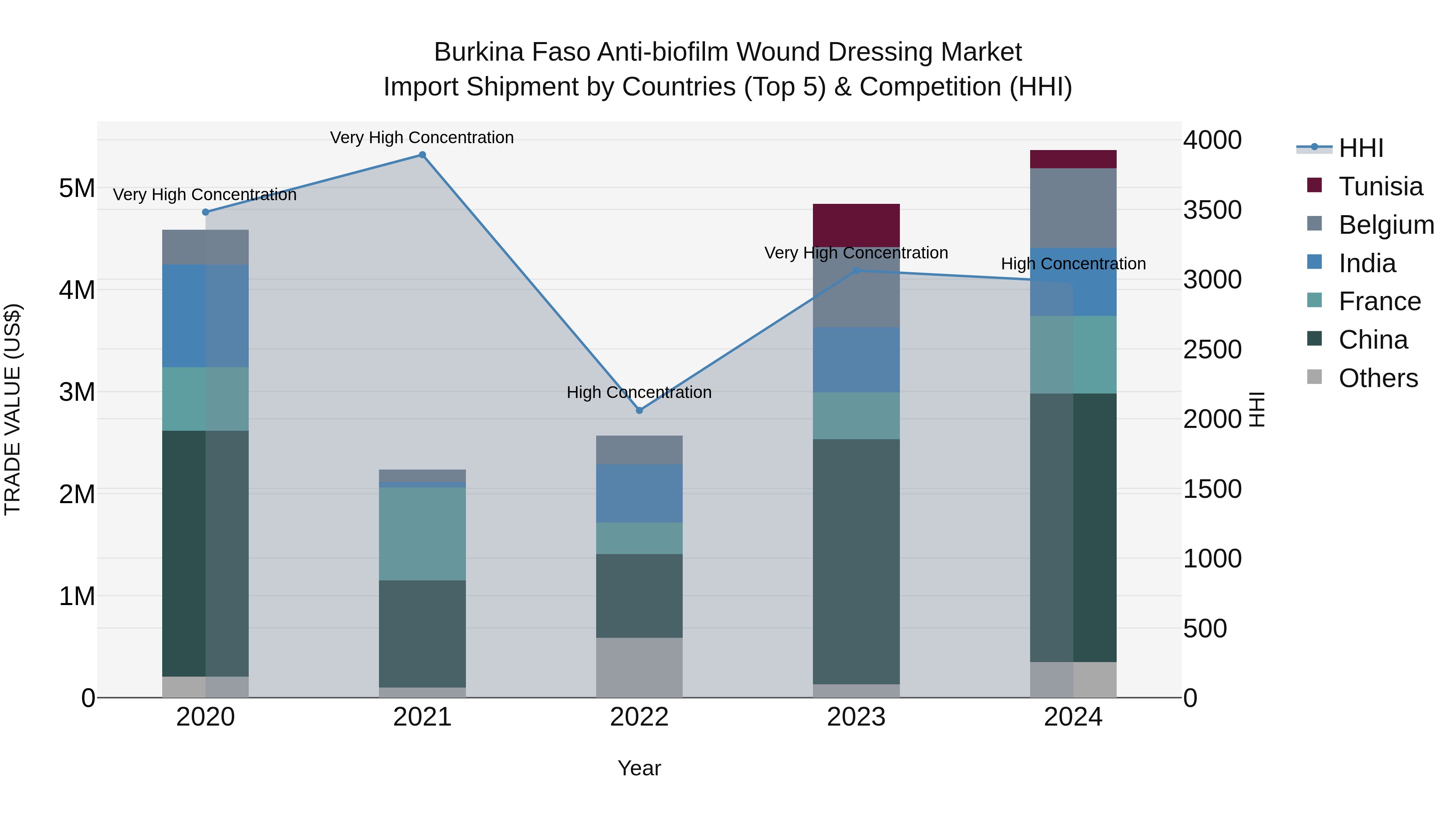Click the Others segment of 2022 bar
The image size is (1456, 819).
point(639,668)
